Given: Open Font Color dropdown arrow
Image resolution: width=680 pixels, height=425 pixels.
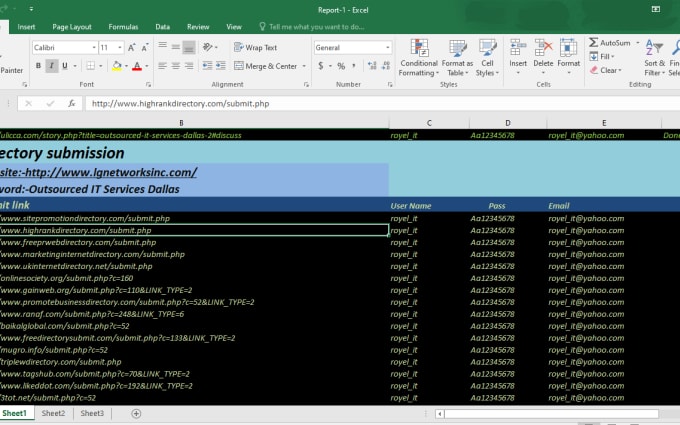Looking at the screenshot, I should coord(147,66).
